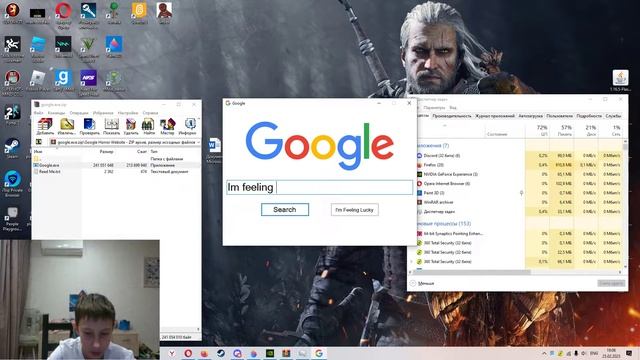Select the Paint 3D process row

coord(518,193)
